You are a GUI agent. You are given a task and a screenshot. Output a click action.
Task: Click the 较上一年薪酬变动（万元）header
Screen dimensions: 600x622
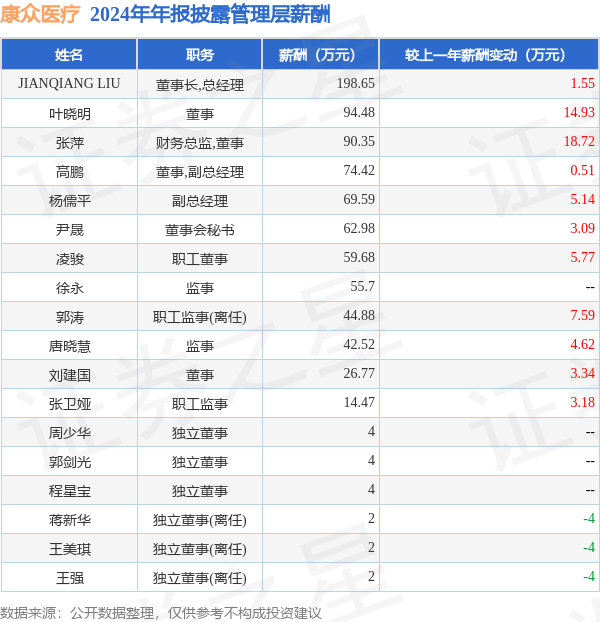click(x=489, y=55)
